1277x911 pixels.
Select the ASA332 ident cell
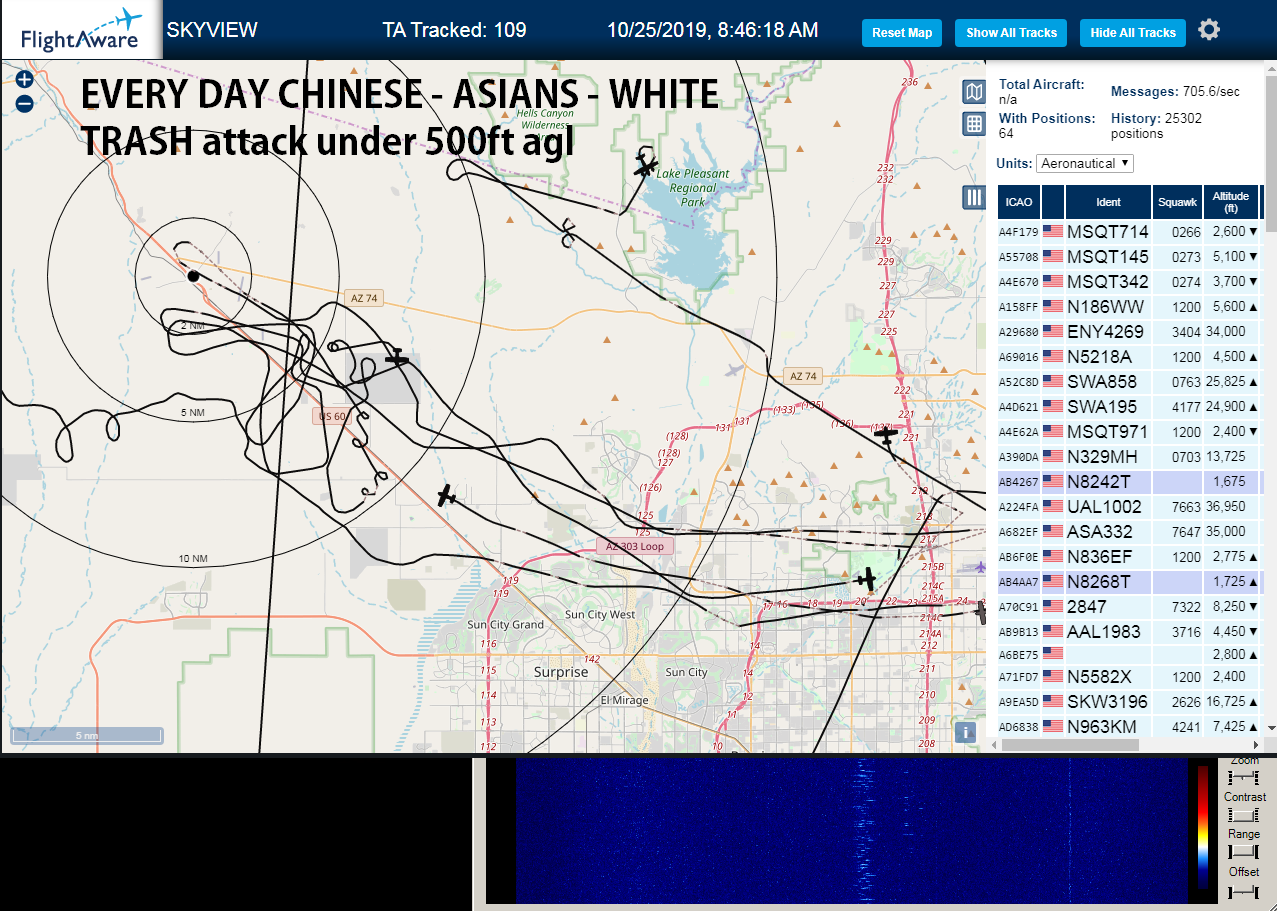1108,532
